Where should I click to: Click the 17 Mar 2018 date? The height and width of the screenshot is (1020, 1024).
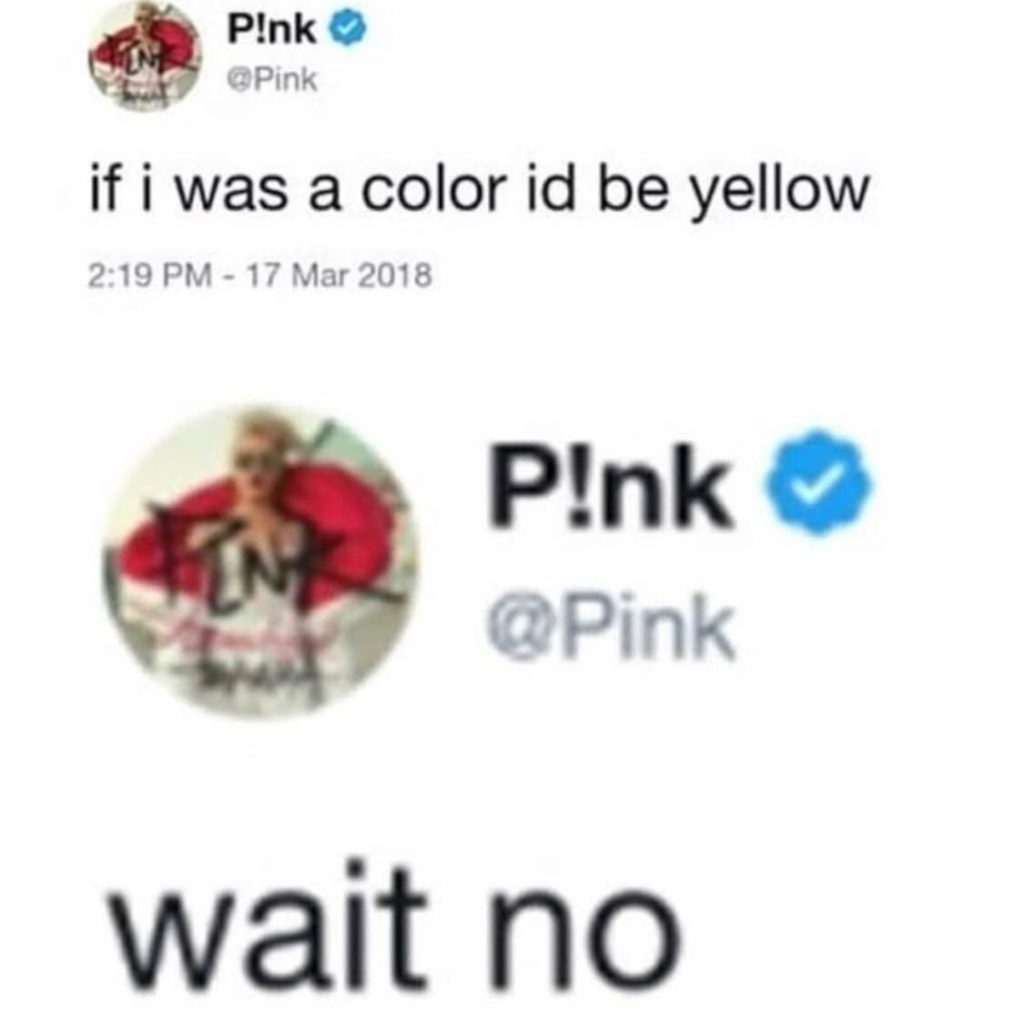[340, 274]
